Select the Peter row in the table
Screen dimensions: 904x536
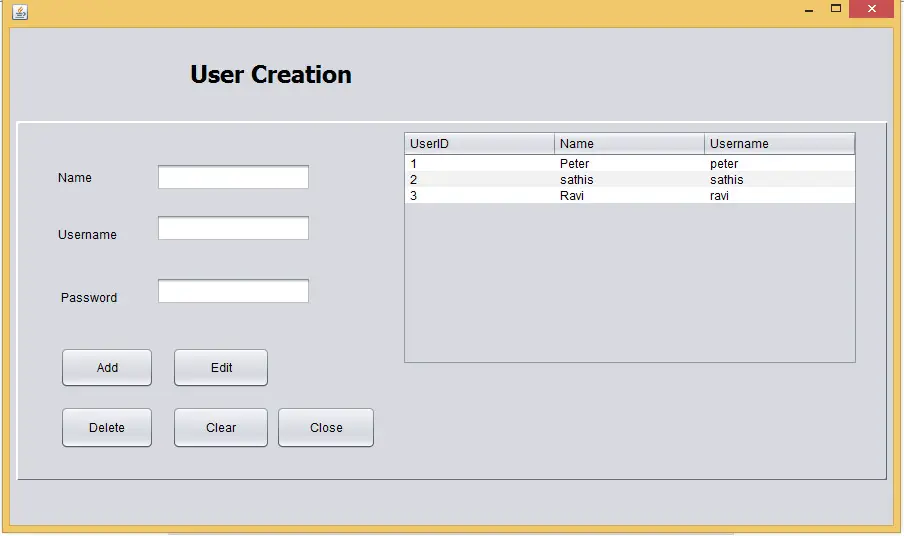[630, 164]
